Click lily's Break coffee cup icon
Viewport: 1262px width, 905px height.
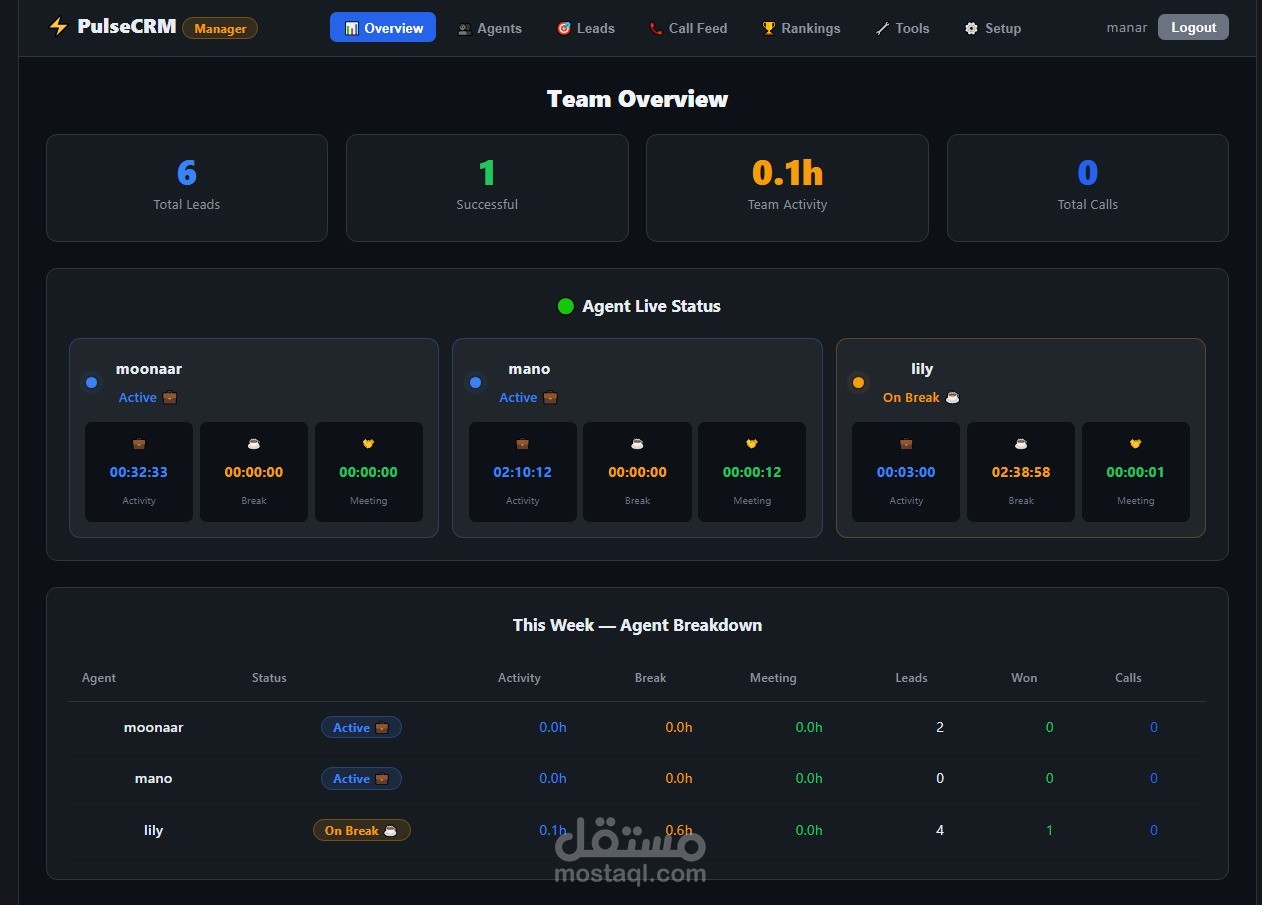1021,443
